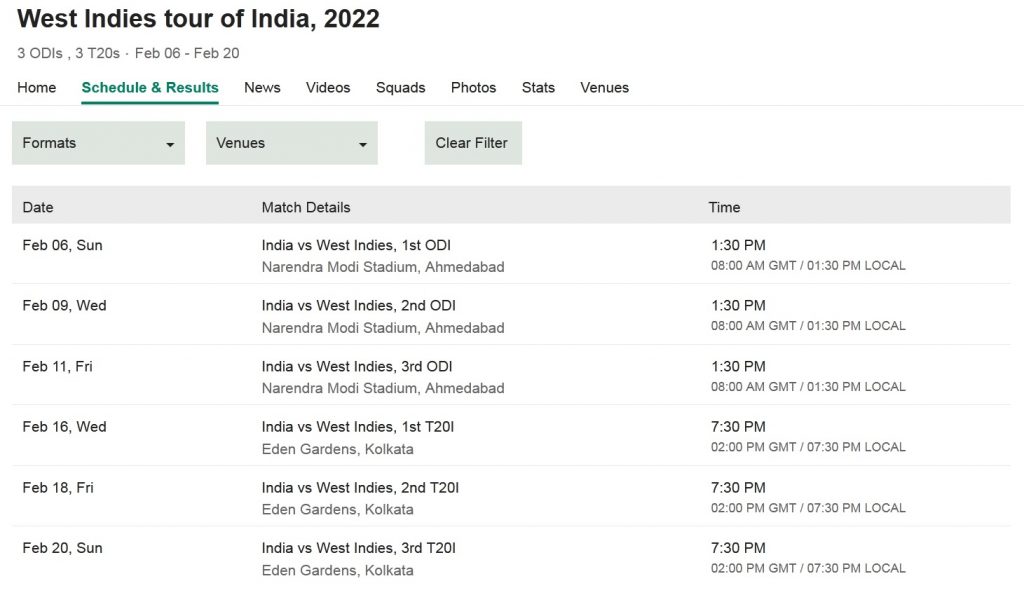Open the Photos tab
This screenshot has height=602, width=1024.
473,88
